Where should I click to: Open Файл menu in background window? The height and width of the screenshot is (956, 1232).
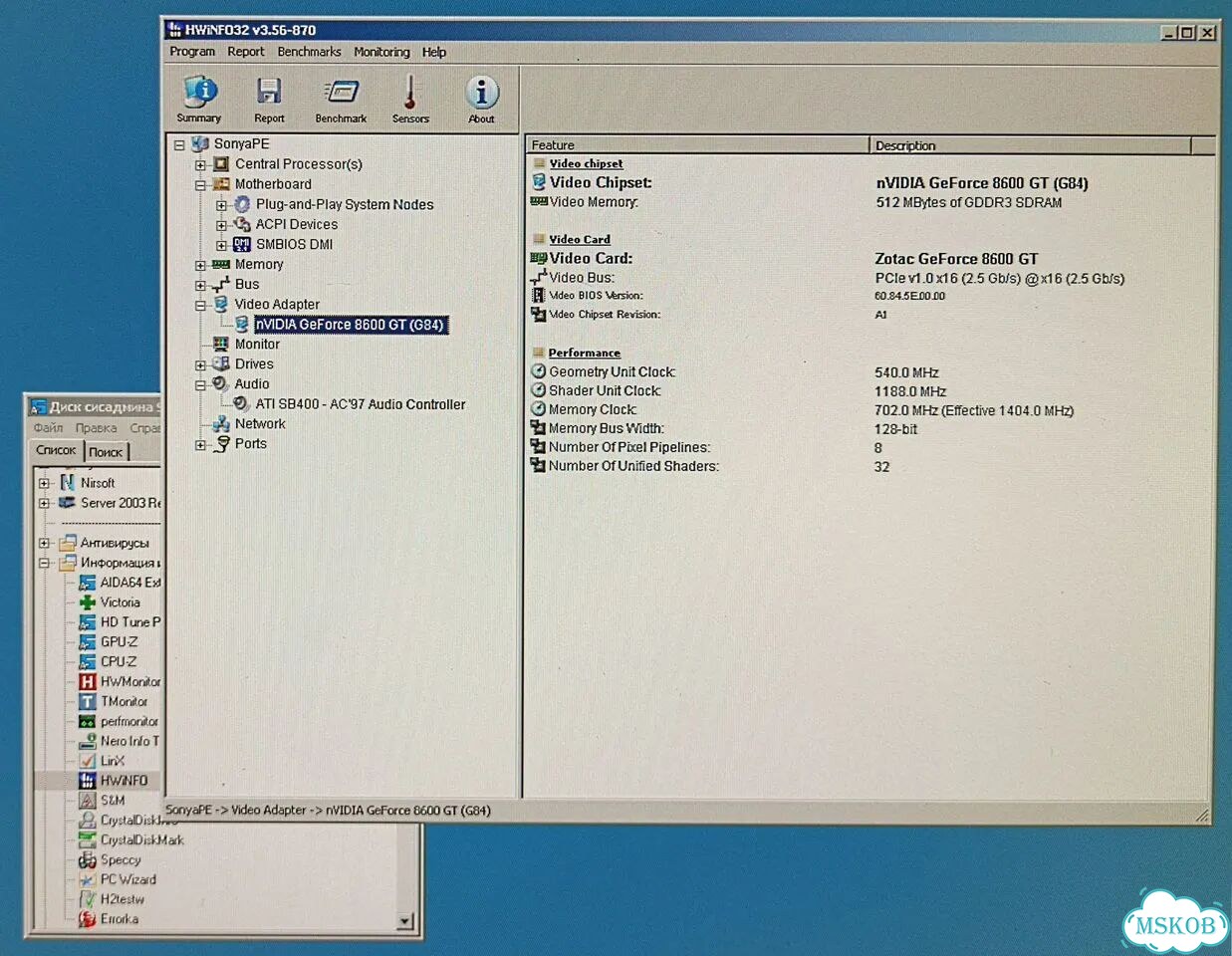48,428
